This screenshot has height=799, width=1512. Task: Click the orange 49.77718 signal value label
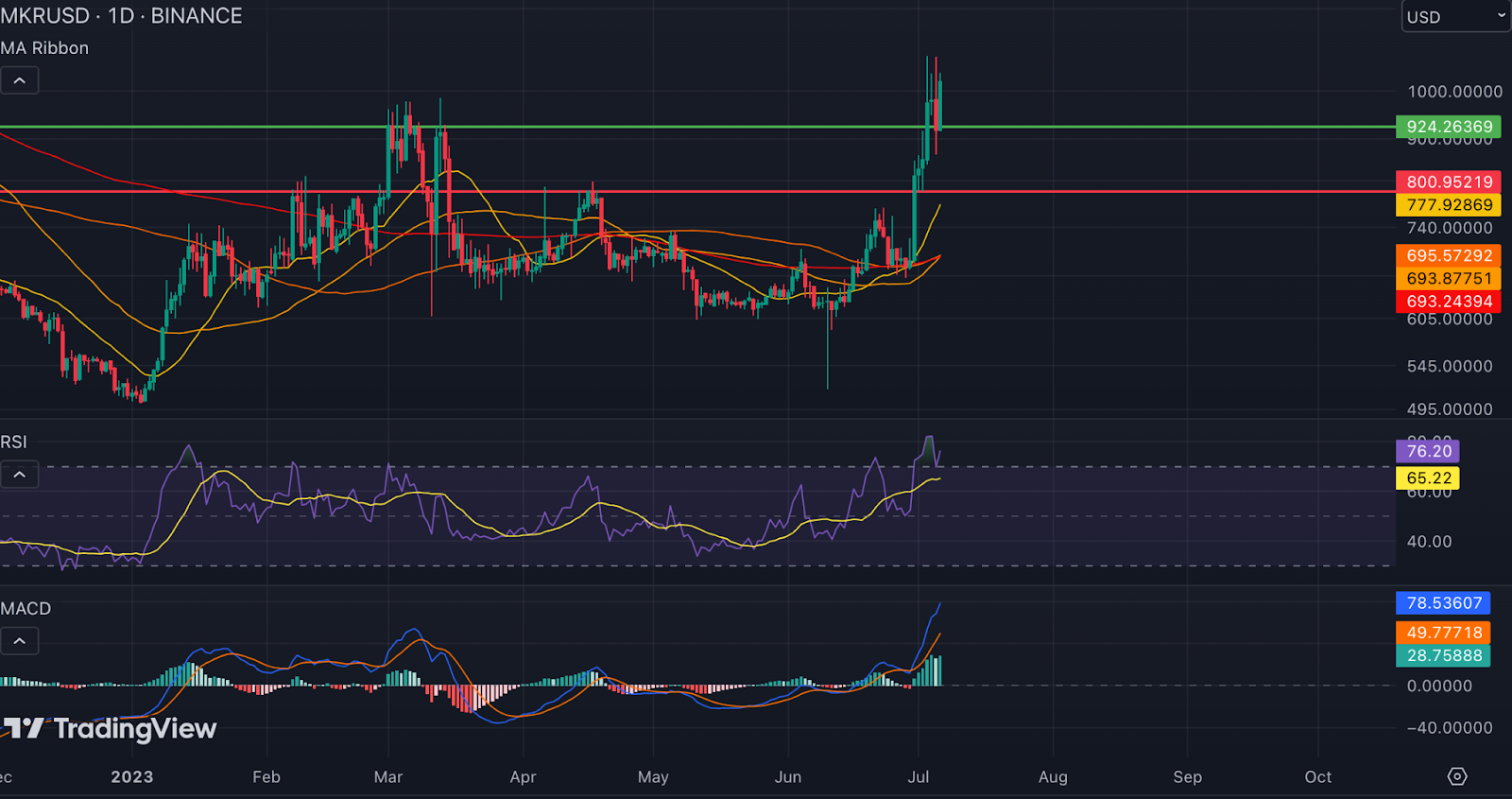pos(1443,633)
